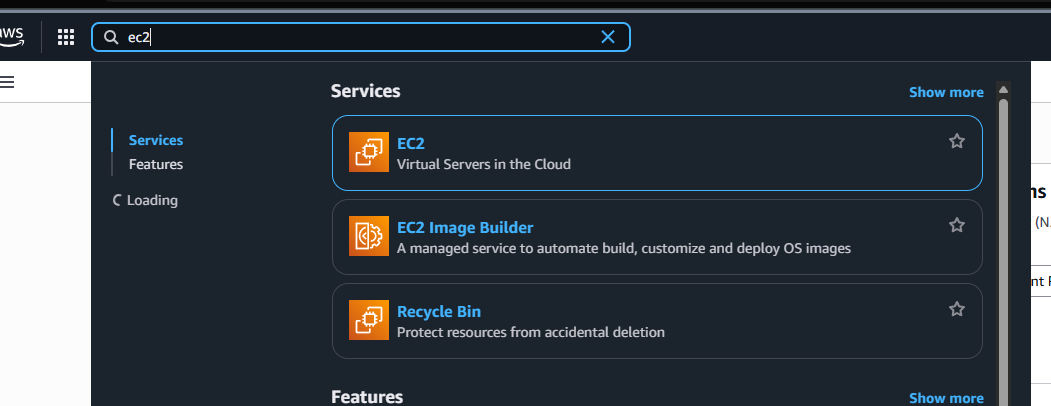Open the hamburger side navigation menu
Screen dimensions: 1051x406
coord(7,82)
